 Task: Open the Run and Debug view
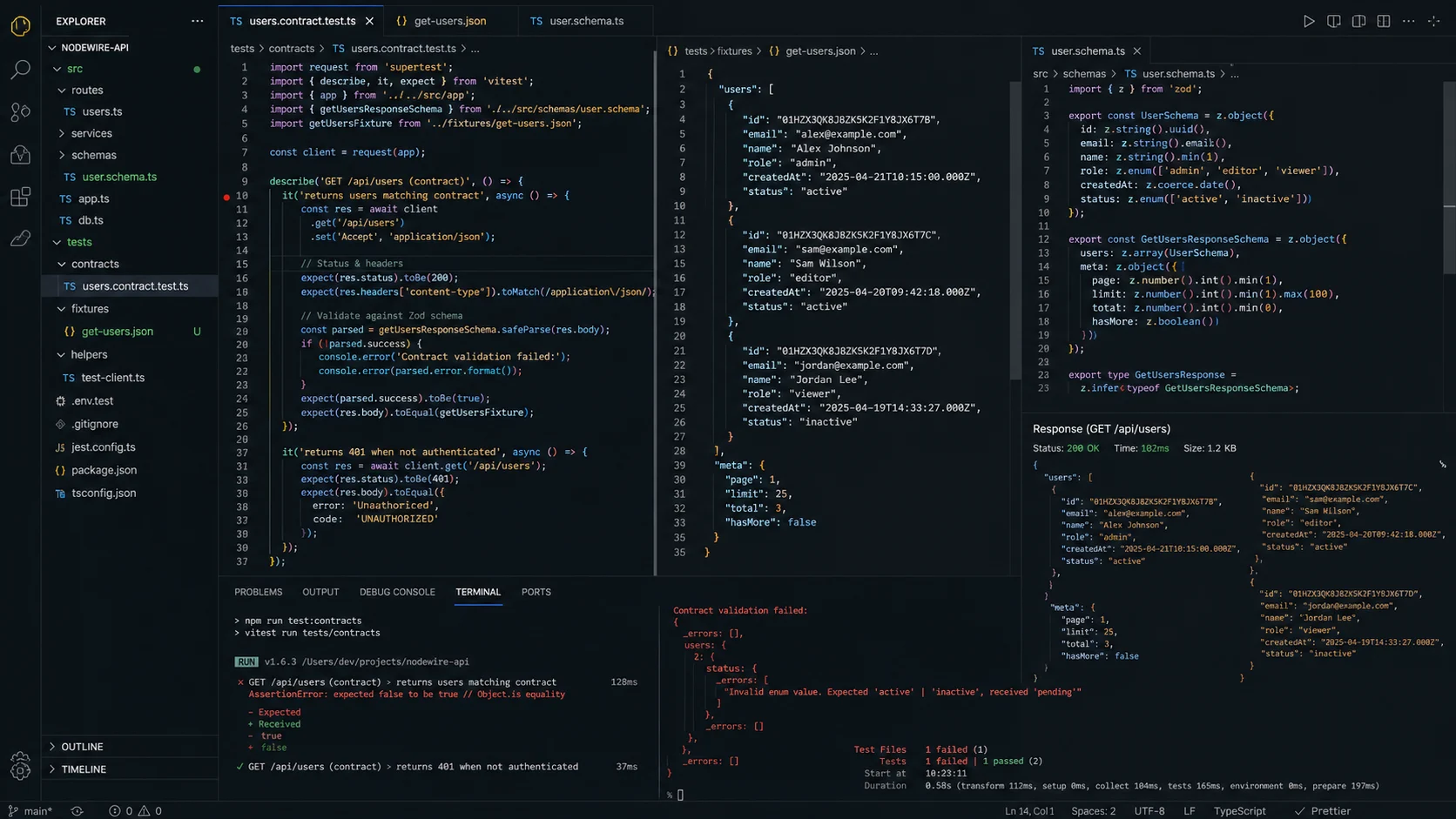[x=20, y=154]
